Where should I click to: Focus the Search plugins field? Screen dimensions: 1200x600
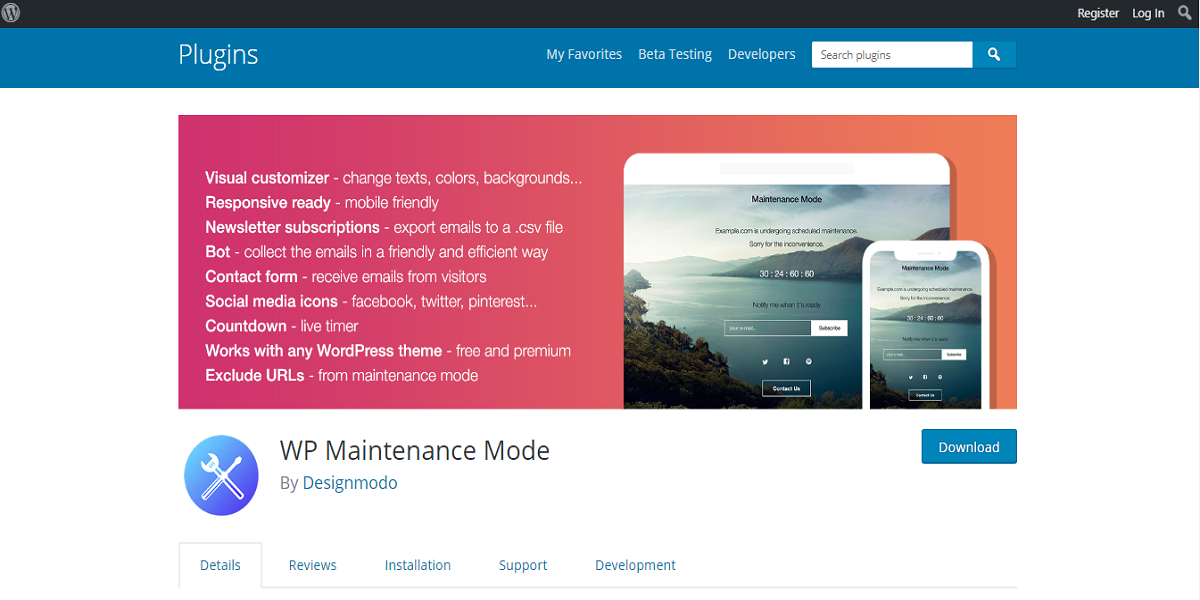point(892,55)
